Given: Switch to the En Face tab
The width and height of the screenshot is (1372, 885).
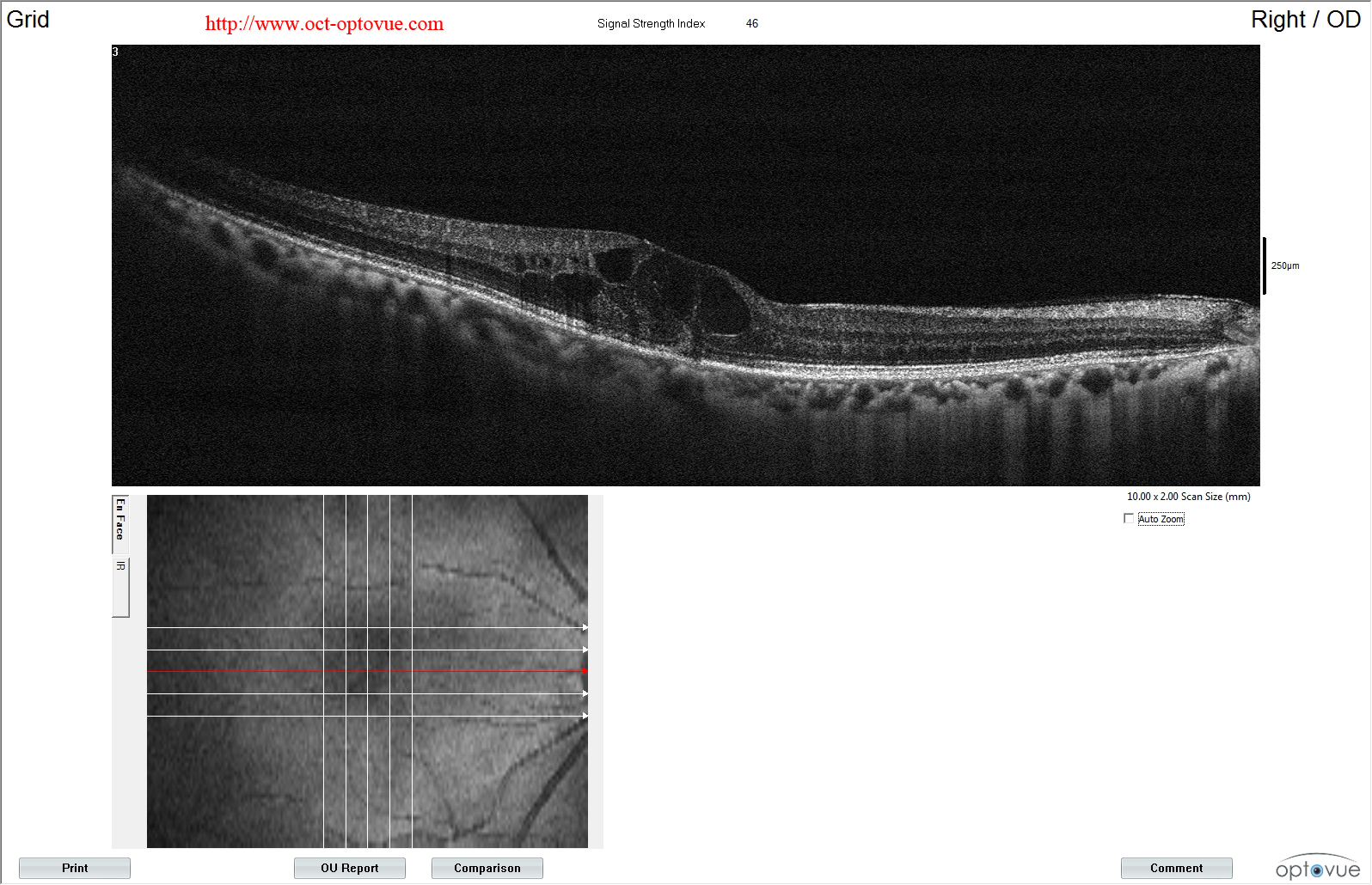Looking at the screenshot, I should tap(120, 524).
